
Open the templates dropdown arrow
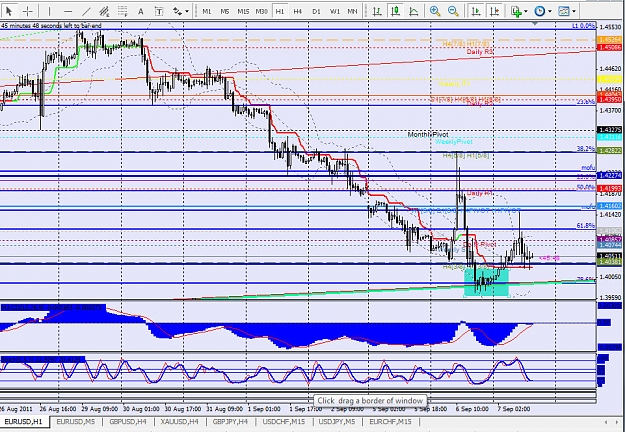(574, 11)
